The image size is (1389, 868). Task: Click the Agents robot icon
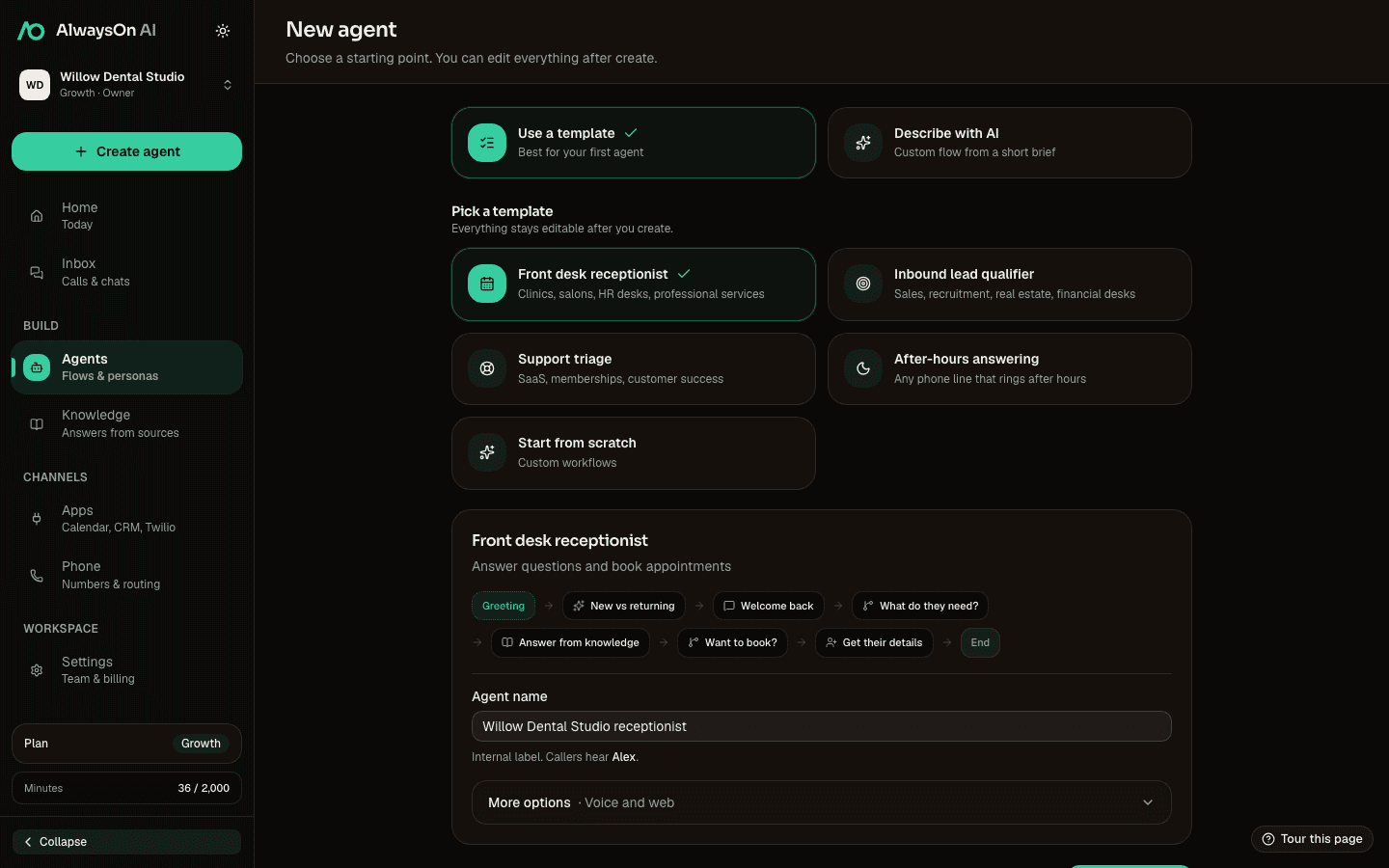37,367
